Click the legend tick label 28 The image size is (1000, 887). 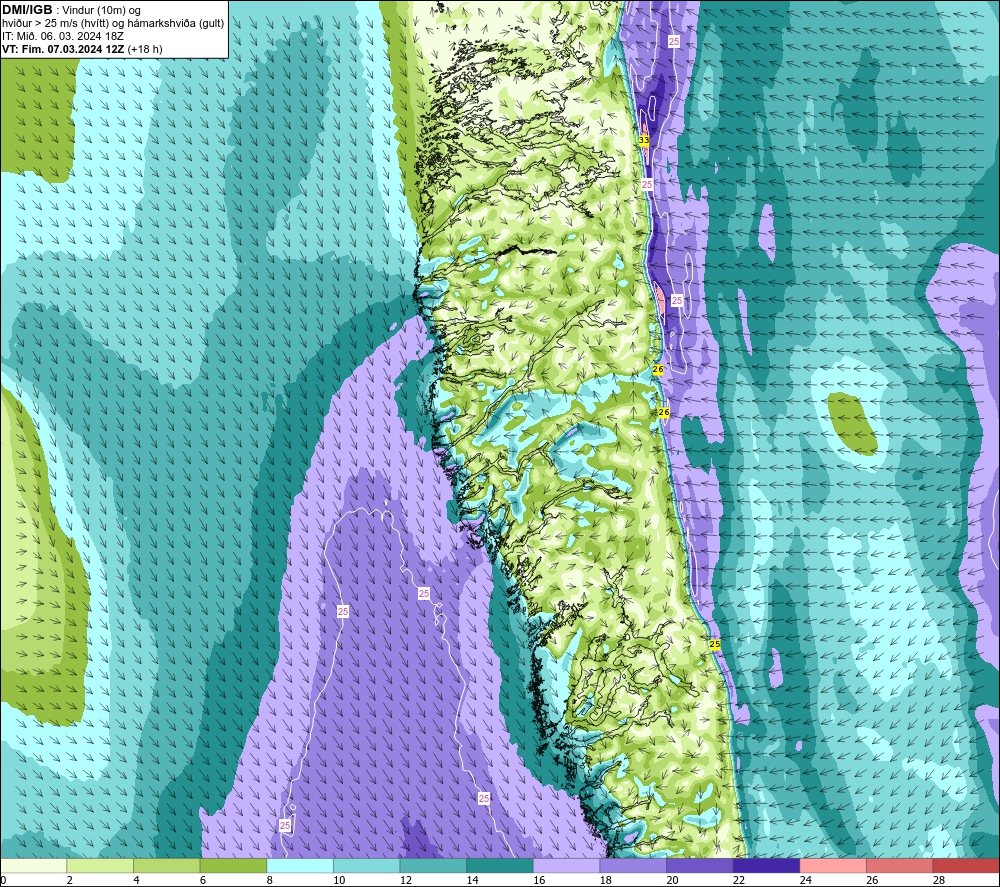939,880
